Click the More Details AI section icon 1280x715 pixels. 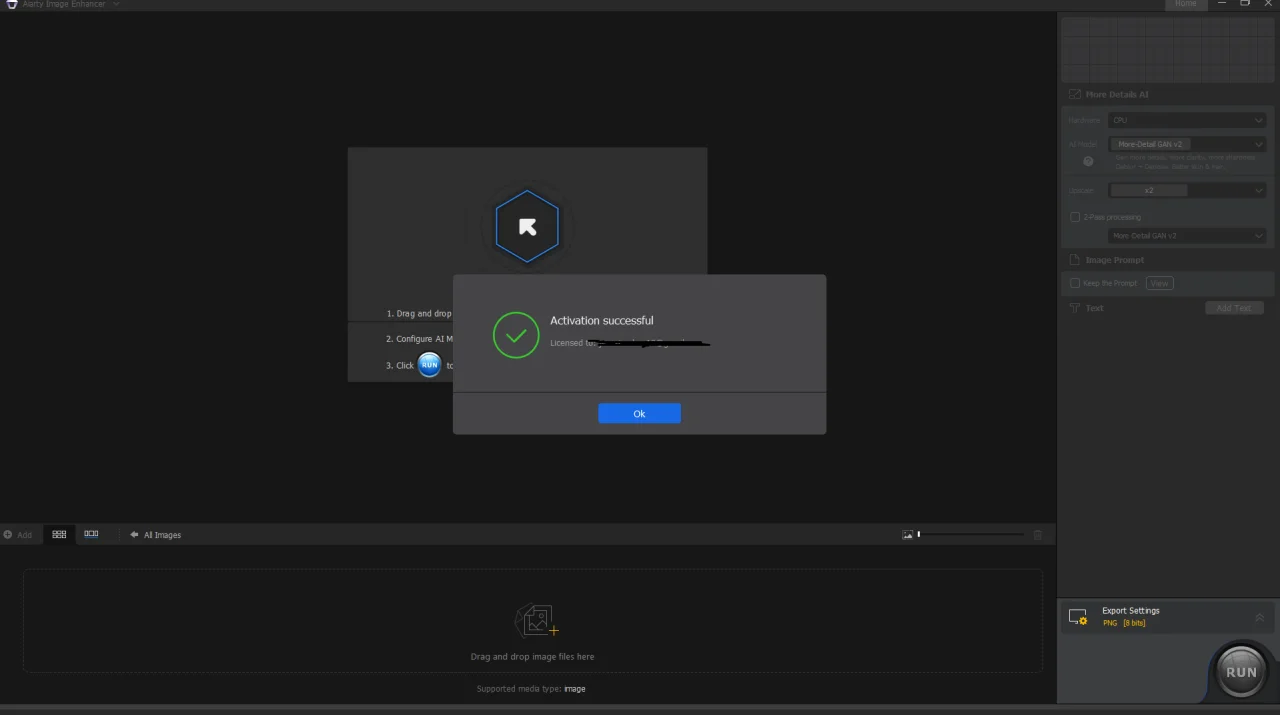tap(1075, 94)
